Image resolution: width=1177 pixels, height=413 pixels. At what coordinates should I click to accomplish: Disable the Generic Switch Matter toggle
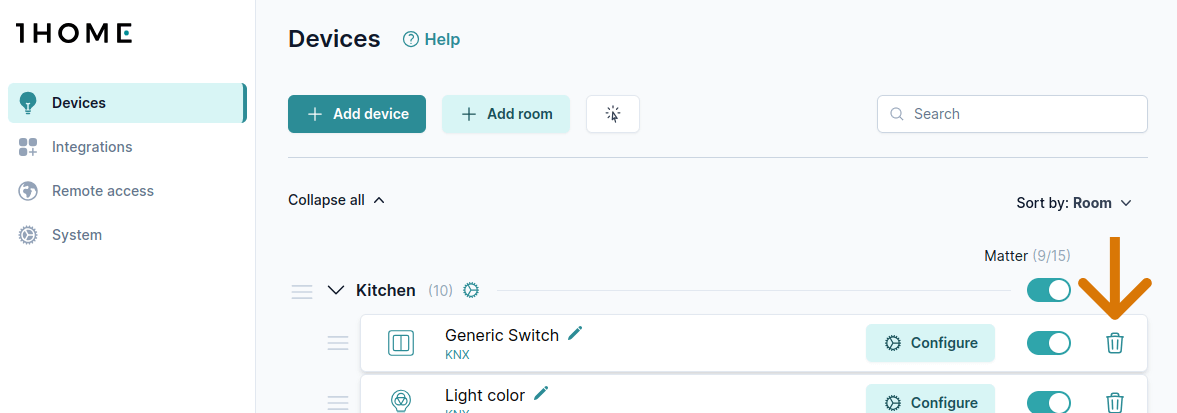click(1048, 343)
